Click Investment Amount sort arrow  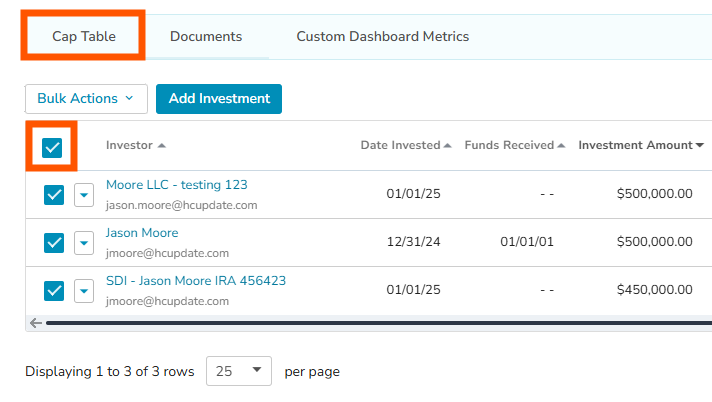coord(699,146)
